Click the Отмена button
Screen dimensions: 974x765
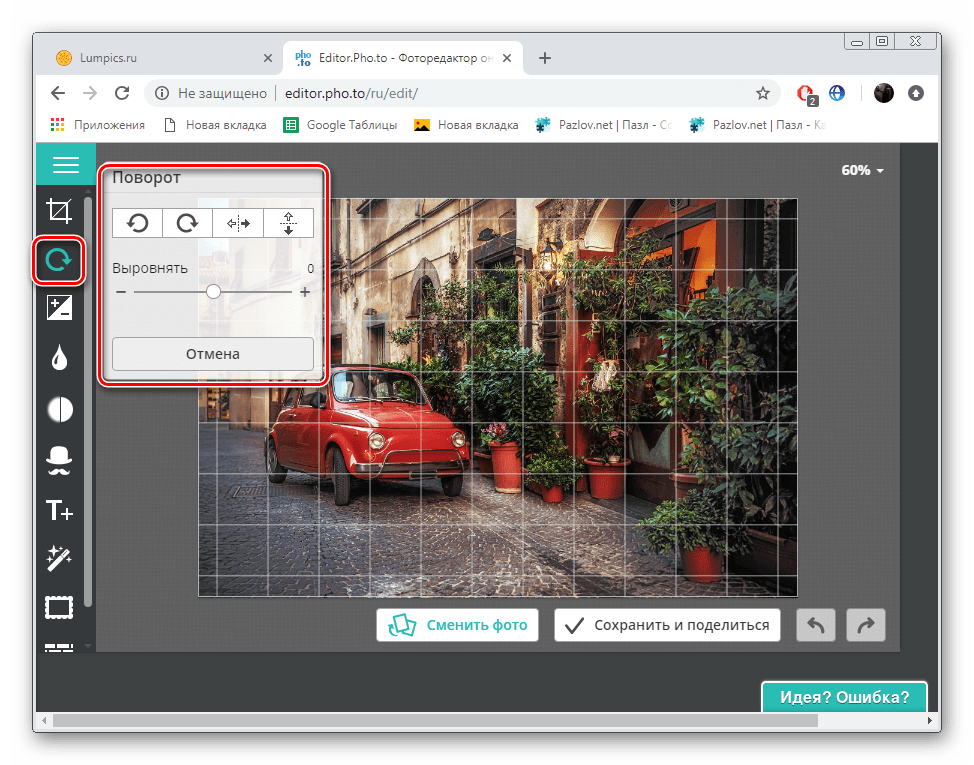[212, 354]
